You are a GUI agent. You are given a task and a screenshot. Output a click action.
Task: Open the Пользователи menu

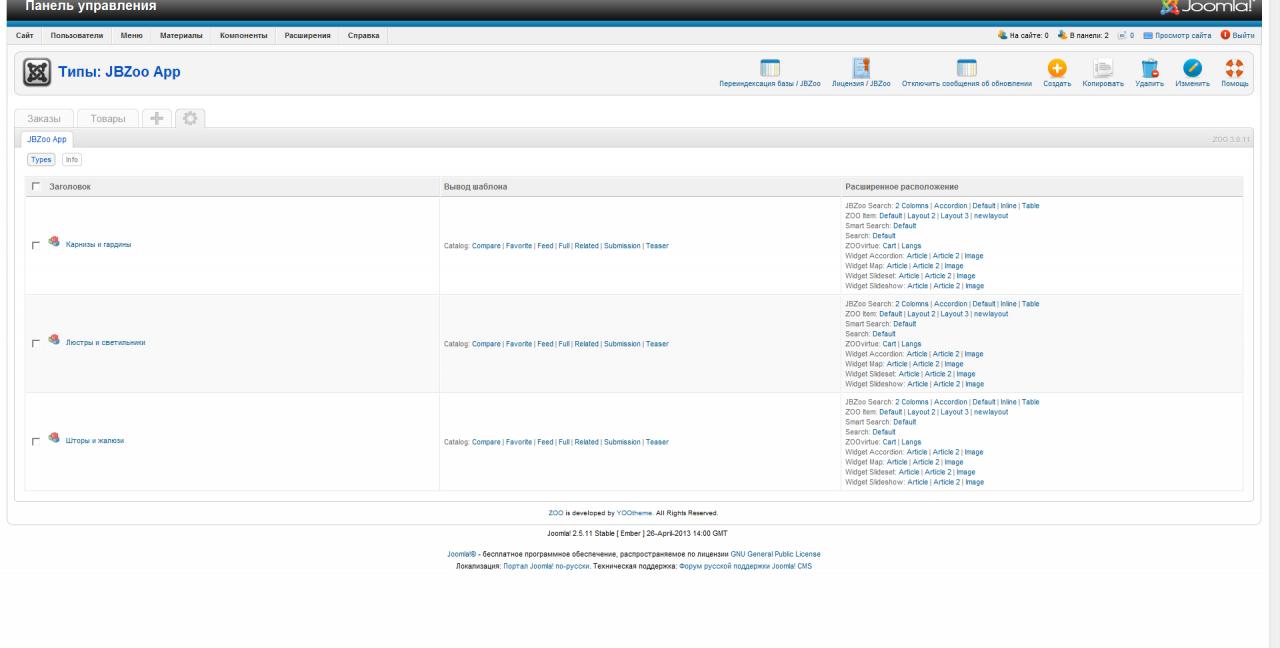(x=77, y=36)
